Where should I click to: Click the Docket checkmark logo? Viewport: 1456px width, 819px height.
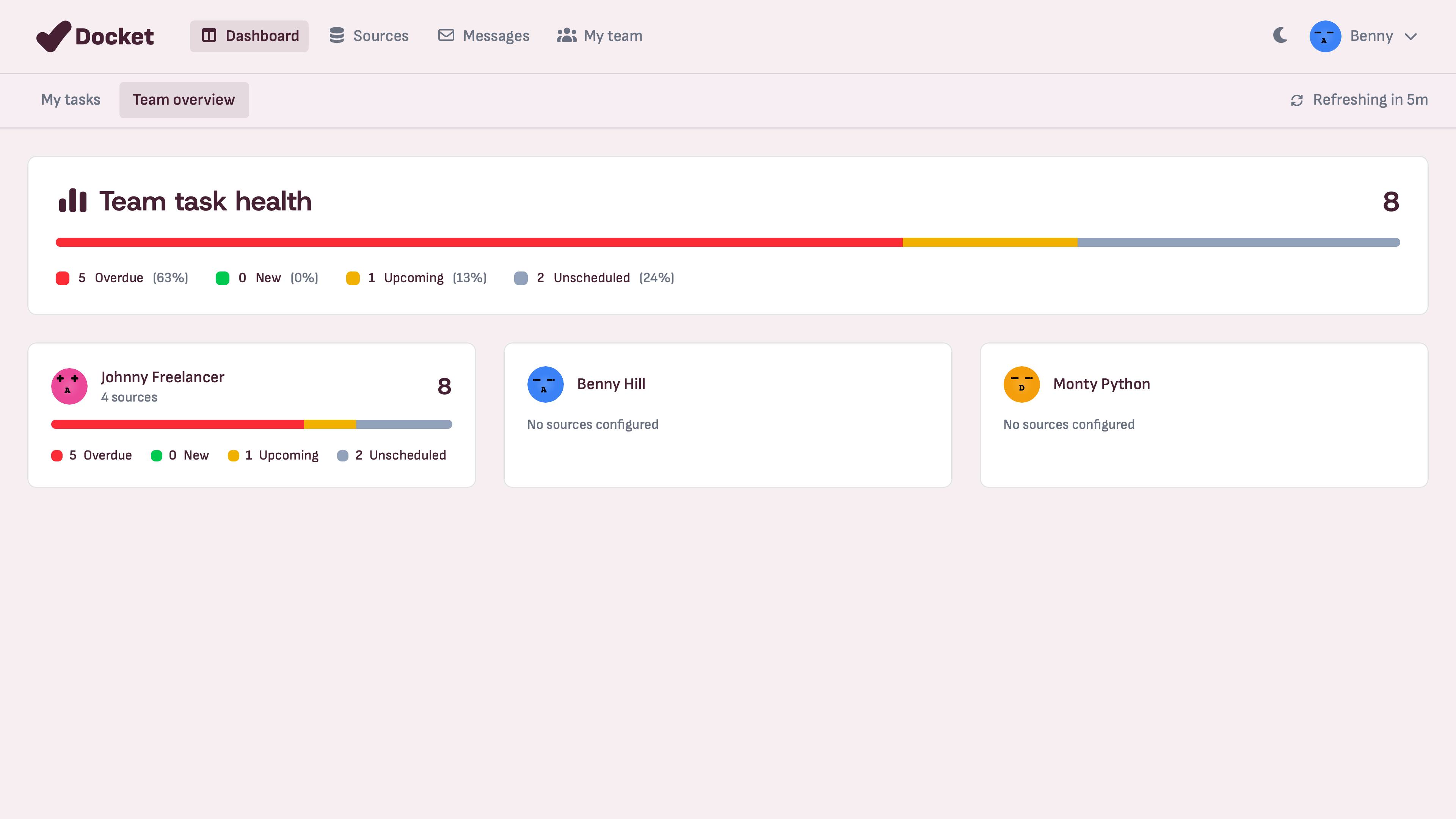coord(54,36)
